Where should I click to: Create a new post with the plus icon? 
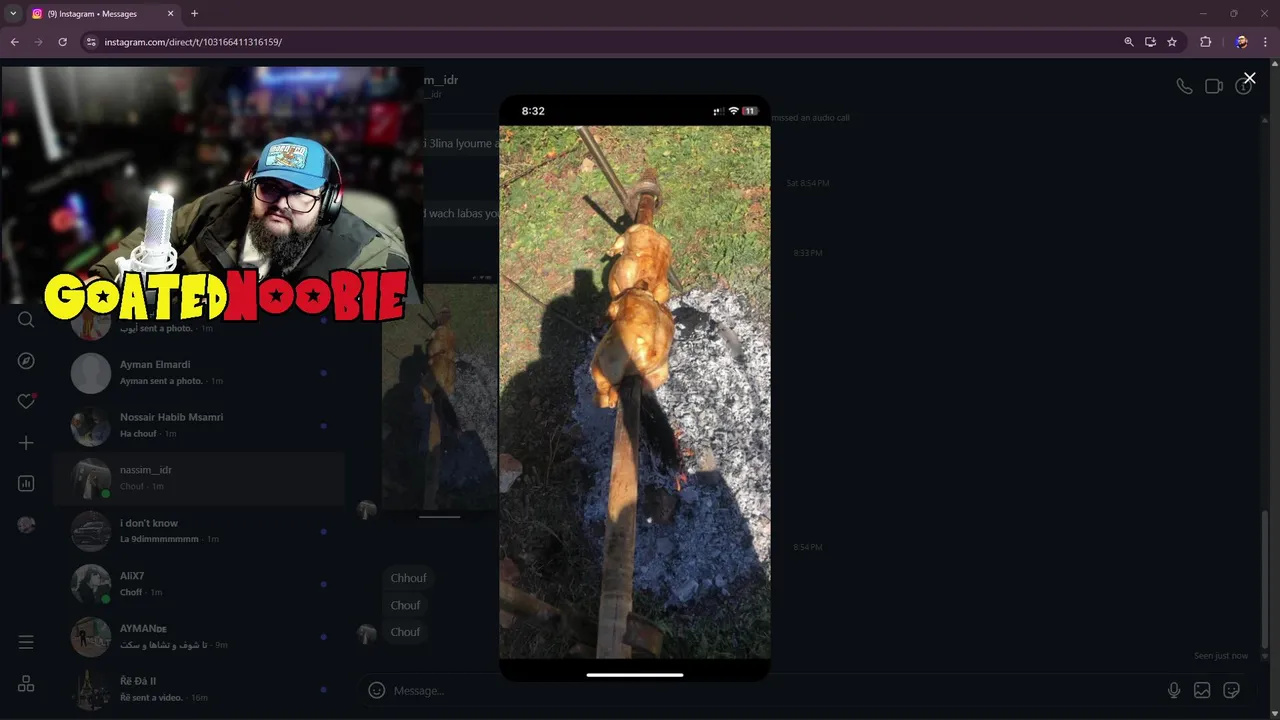[26, 442]
